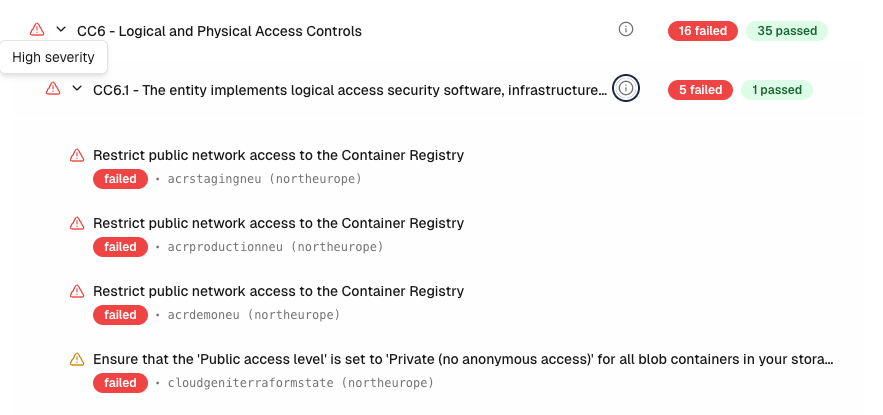Image resolution: width=883 pixels, height=415 pixels.
Task: Open the acrdemoneu Container Registry finding title
Action: point(278,292)
